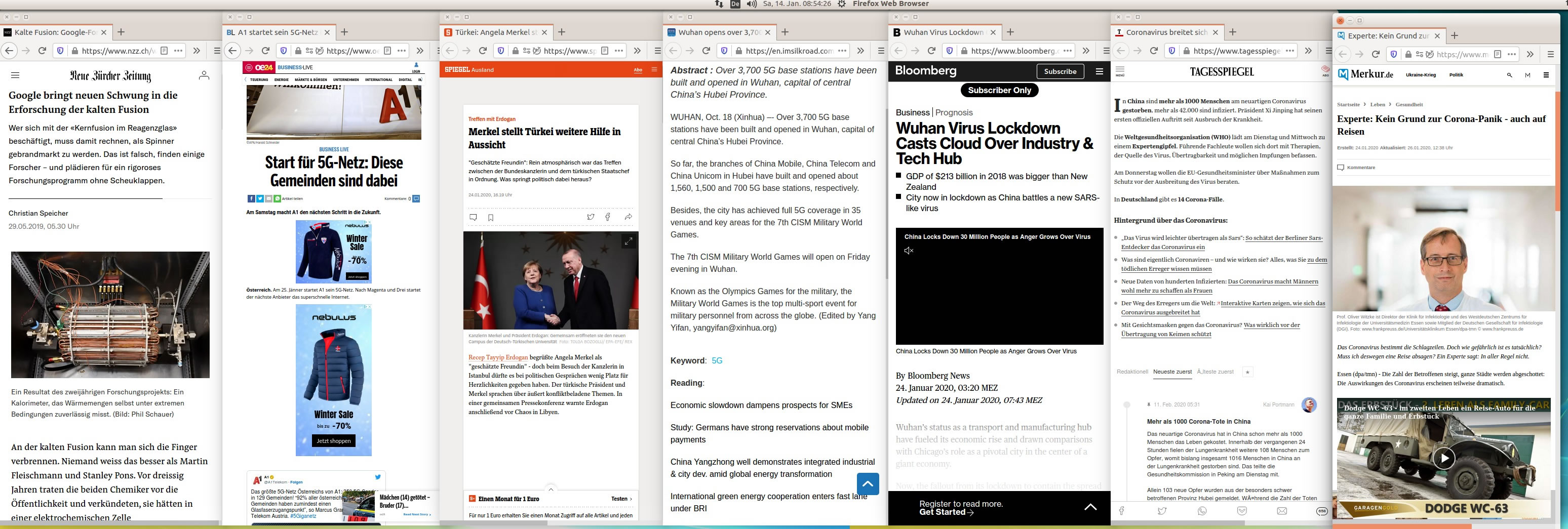This screenshot has width=1568, height=529.
Task: Open the NZZ user profile icon
Action: pos(204,75)
